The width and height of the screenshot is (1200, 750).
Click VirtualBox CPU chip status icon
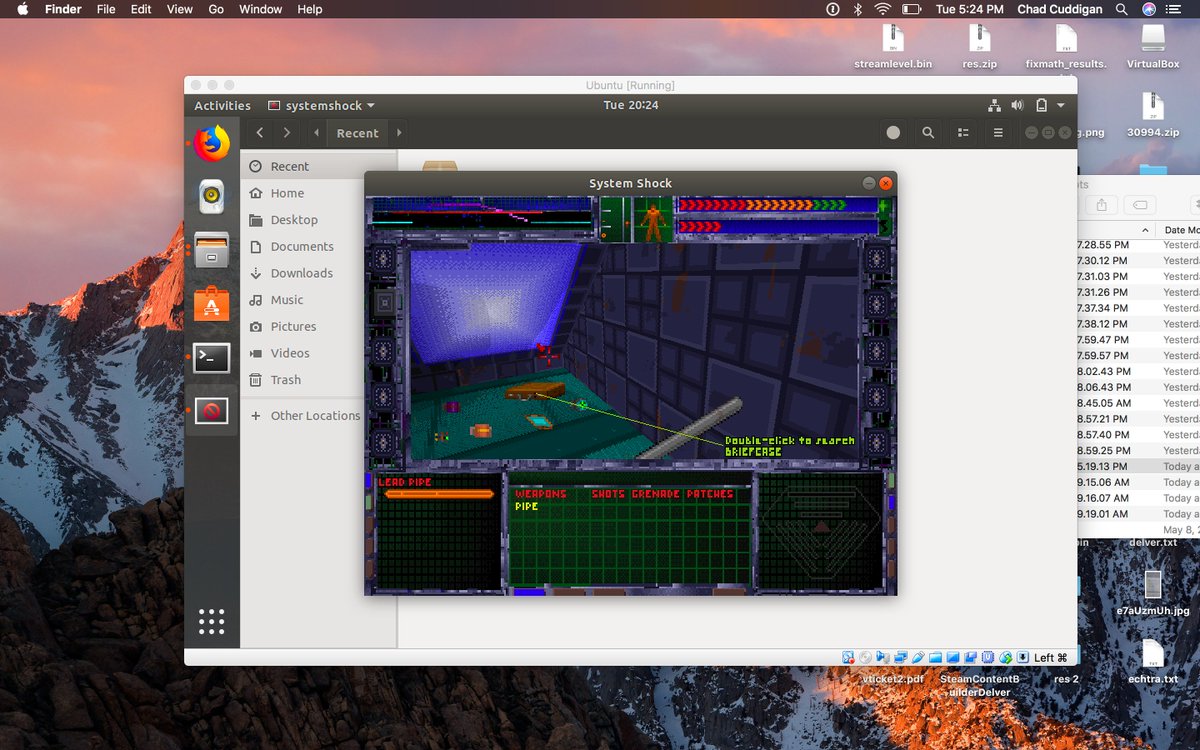coord(987,657)
